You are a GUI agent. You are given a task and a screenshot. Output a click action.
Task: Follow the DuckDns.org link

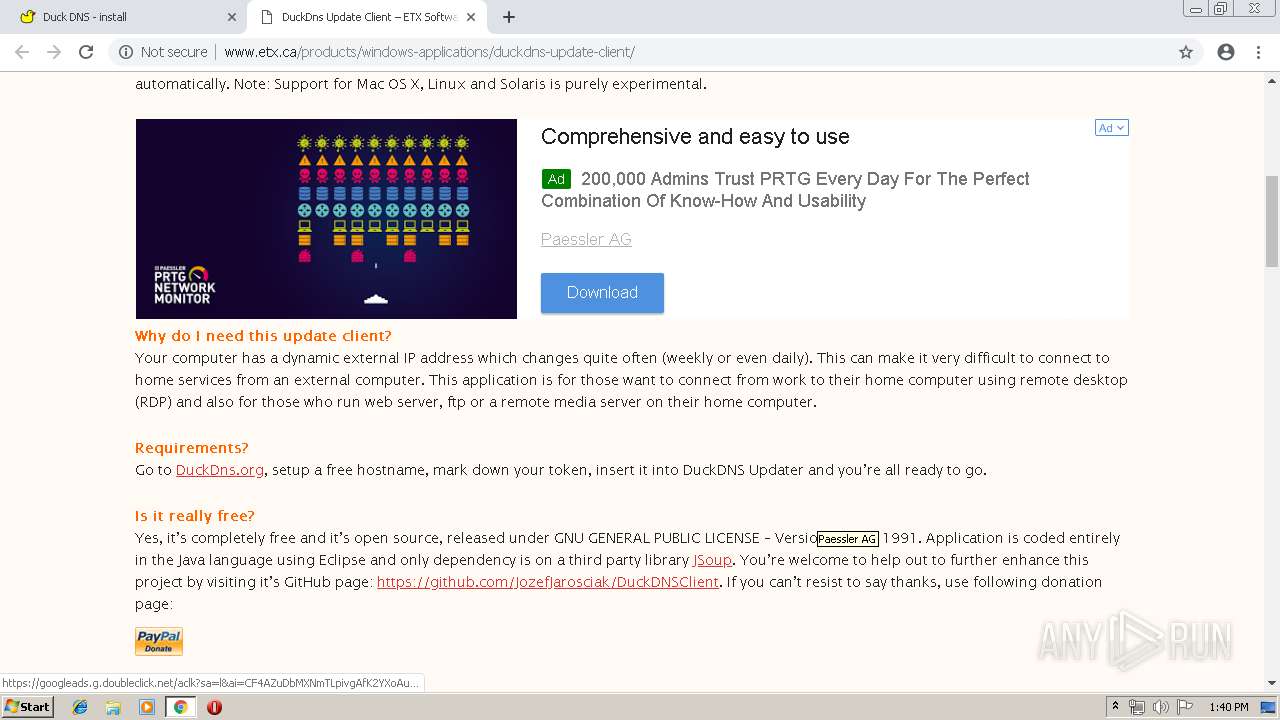[x=220, y=470]
